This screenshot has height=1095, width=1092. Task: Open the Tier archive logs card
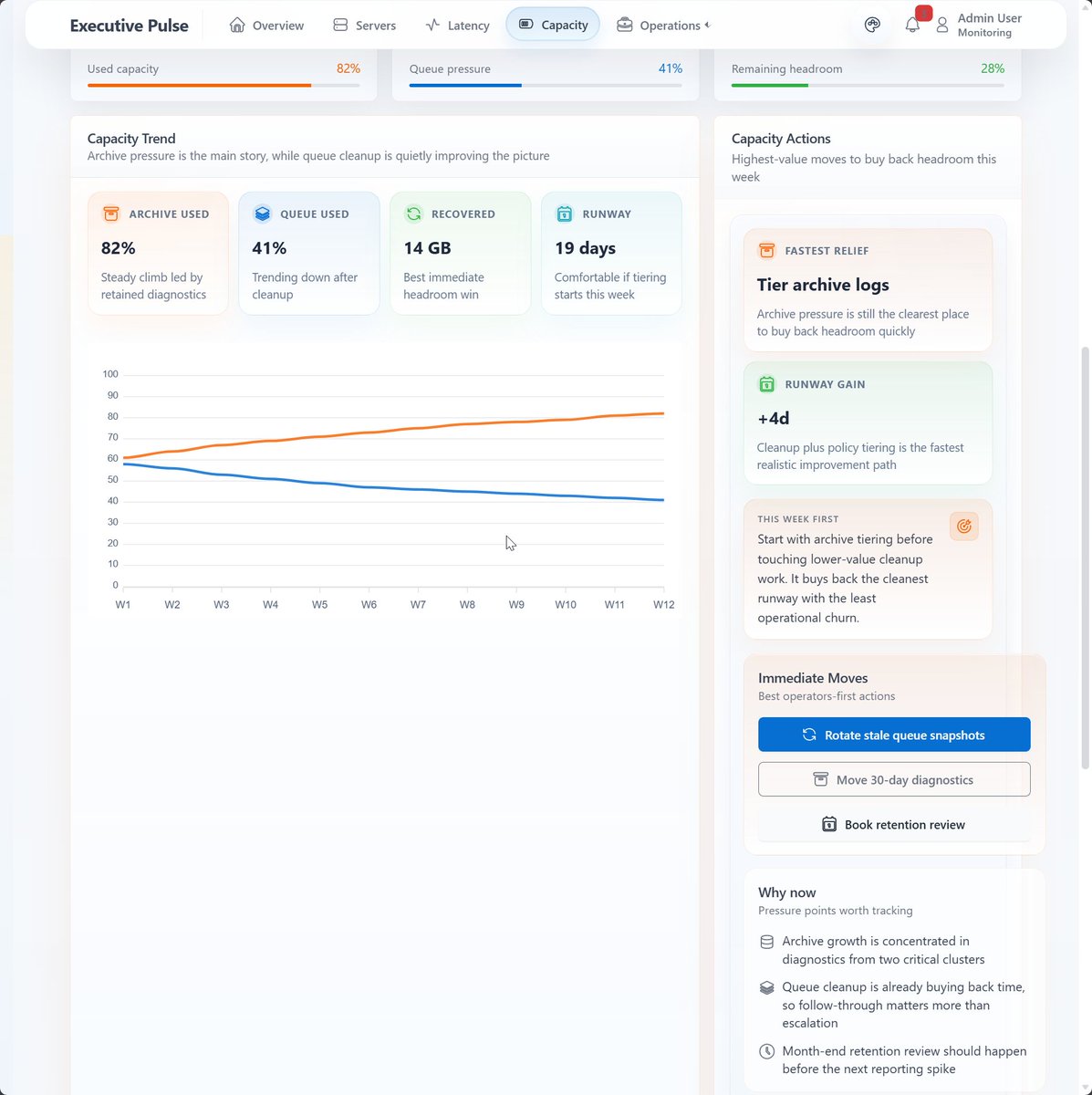pyautogui.click(x=868, y=290)
